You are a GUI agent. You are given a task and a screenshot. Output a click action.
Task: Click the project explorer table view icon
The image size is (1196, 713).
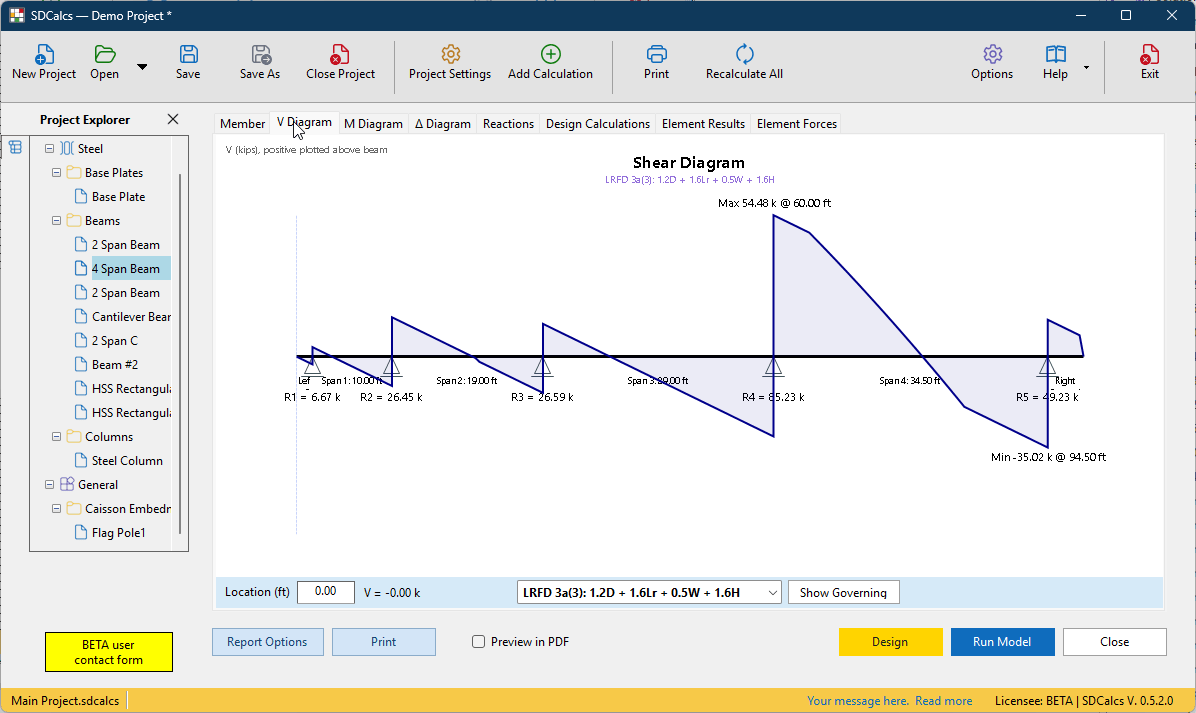click(15, 147)
